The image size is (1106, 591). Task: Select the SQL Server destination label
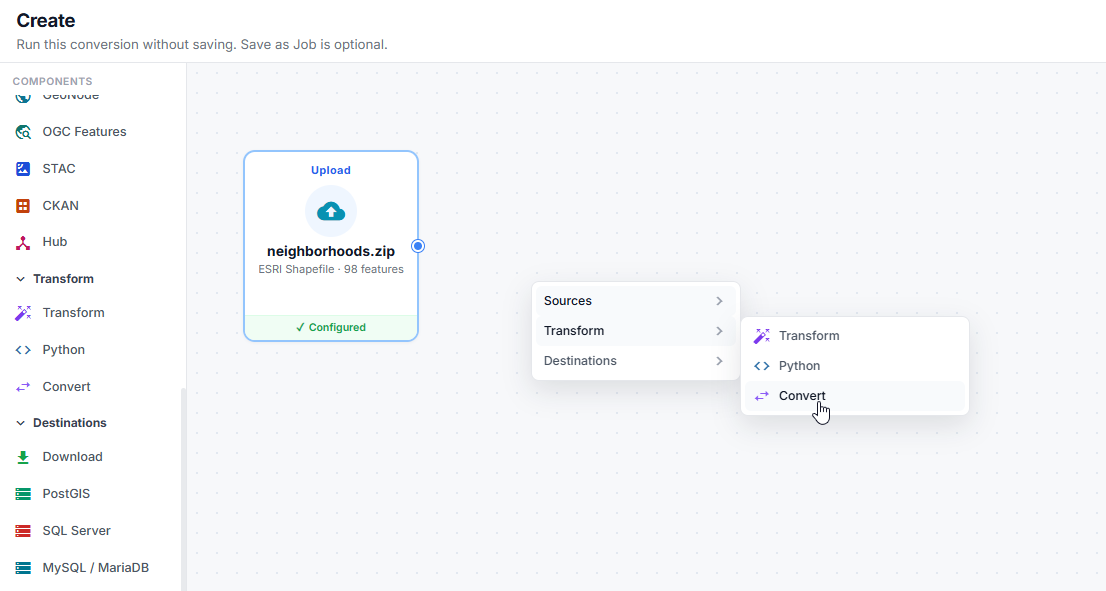tap(76, 530)
